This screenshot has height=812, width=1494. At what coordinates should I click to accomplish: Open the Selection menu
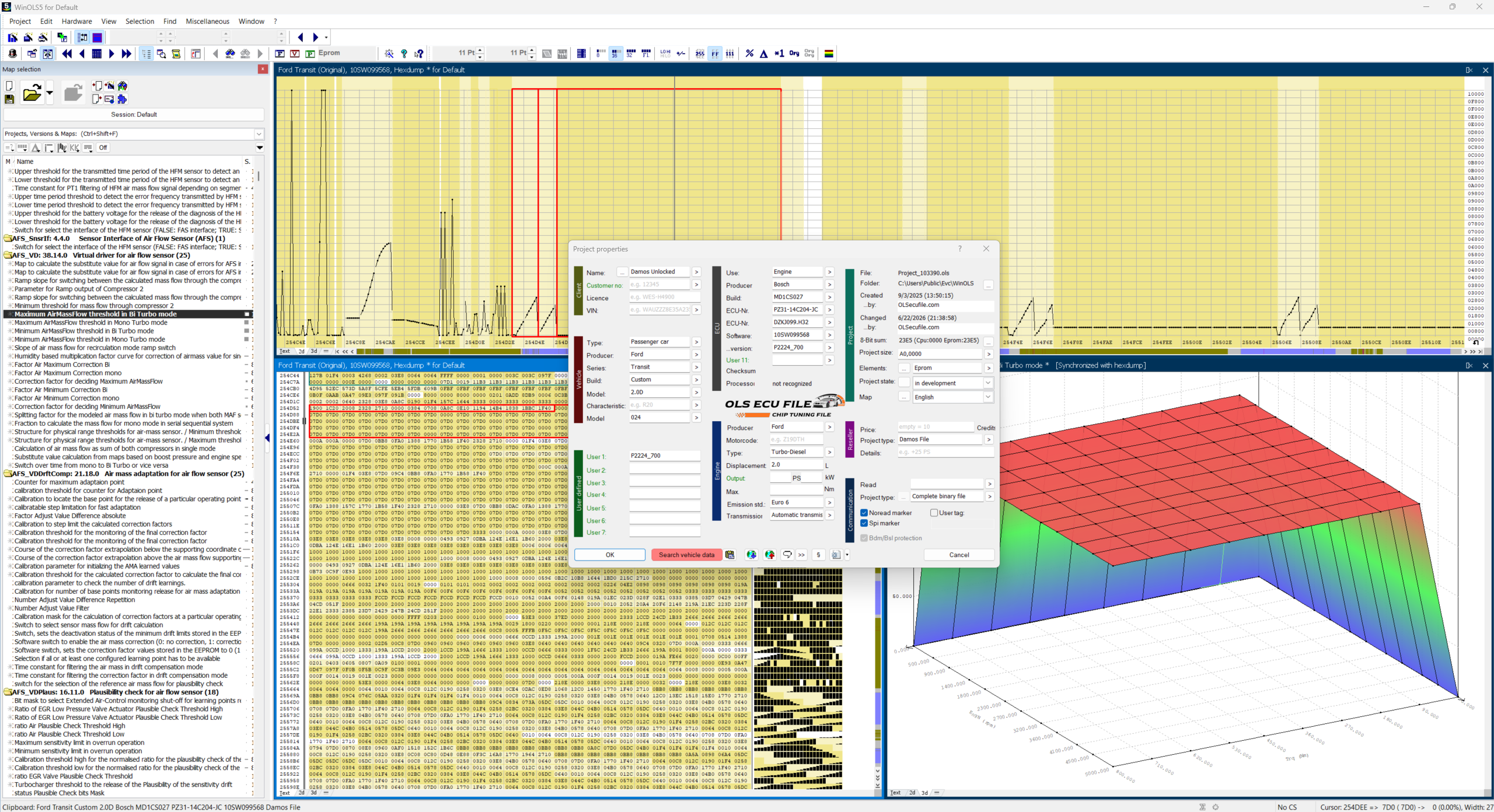point(139,22)
